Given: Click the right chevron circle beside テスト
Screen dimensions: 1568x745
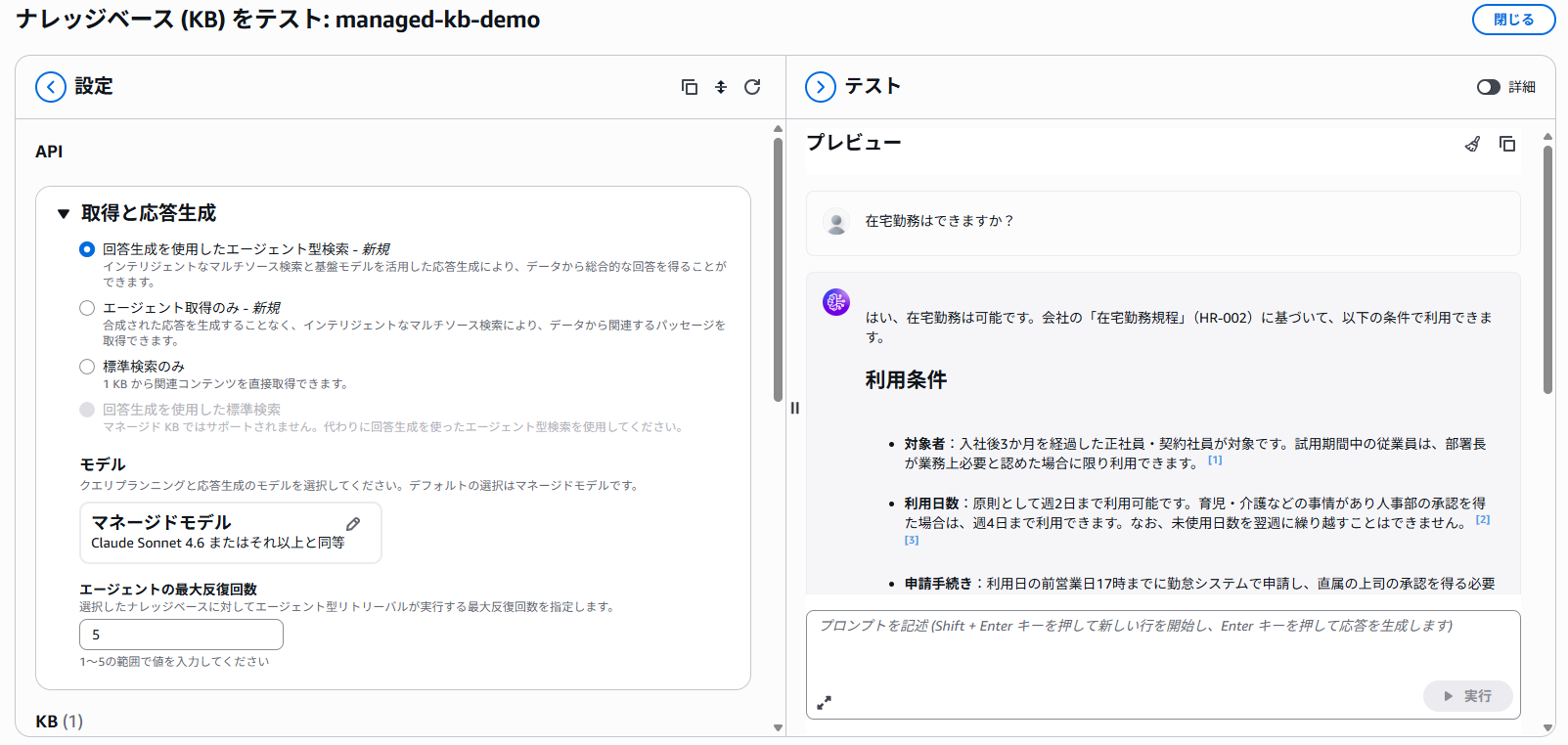Looking at the screenshot, I should coord(821,87).
